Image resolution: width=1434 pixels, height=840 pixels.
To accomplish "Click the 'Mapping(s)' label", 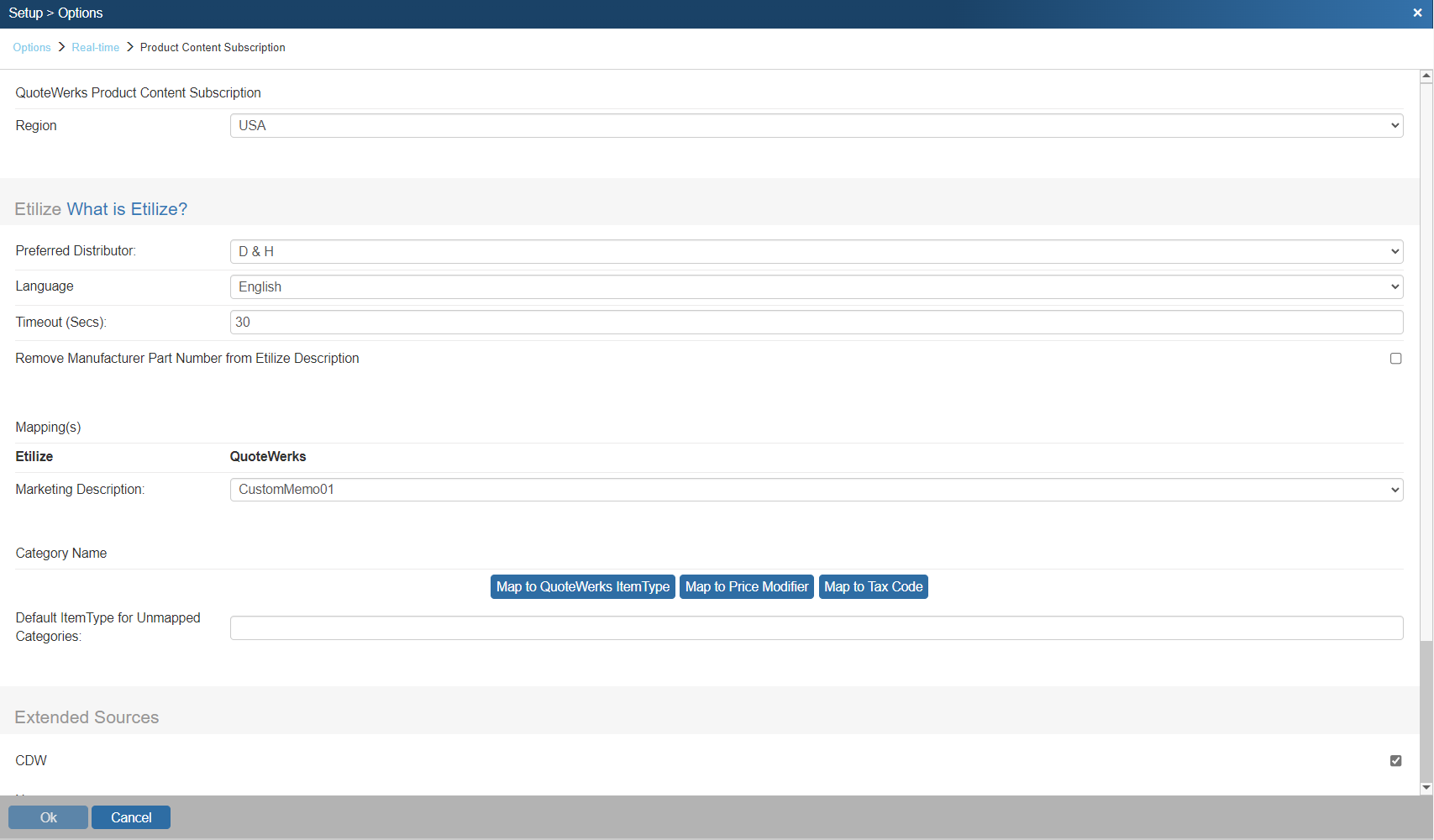I will tap(48, 428).
